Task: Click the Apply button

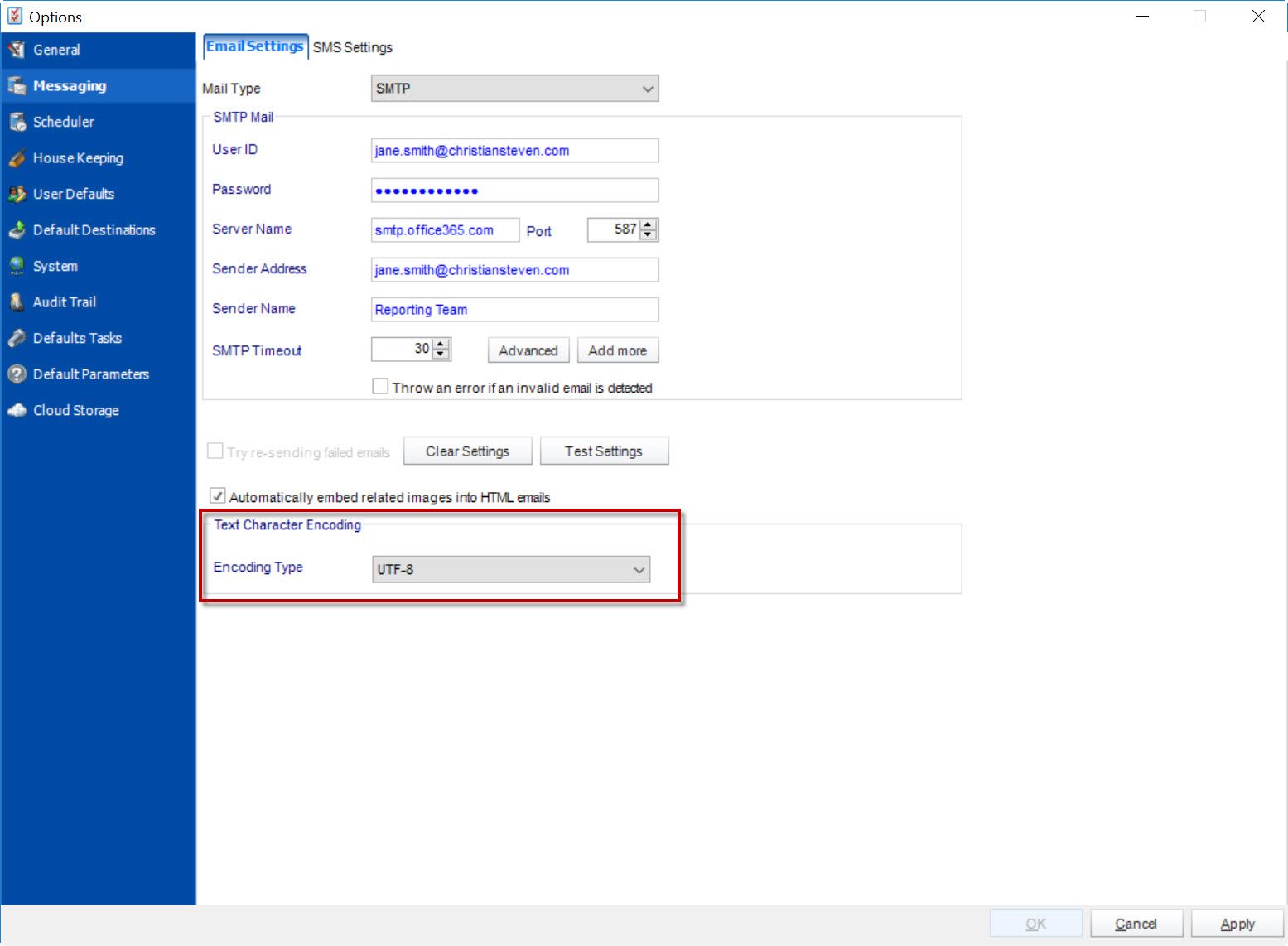Action: tap(1237, 924)
